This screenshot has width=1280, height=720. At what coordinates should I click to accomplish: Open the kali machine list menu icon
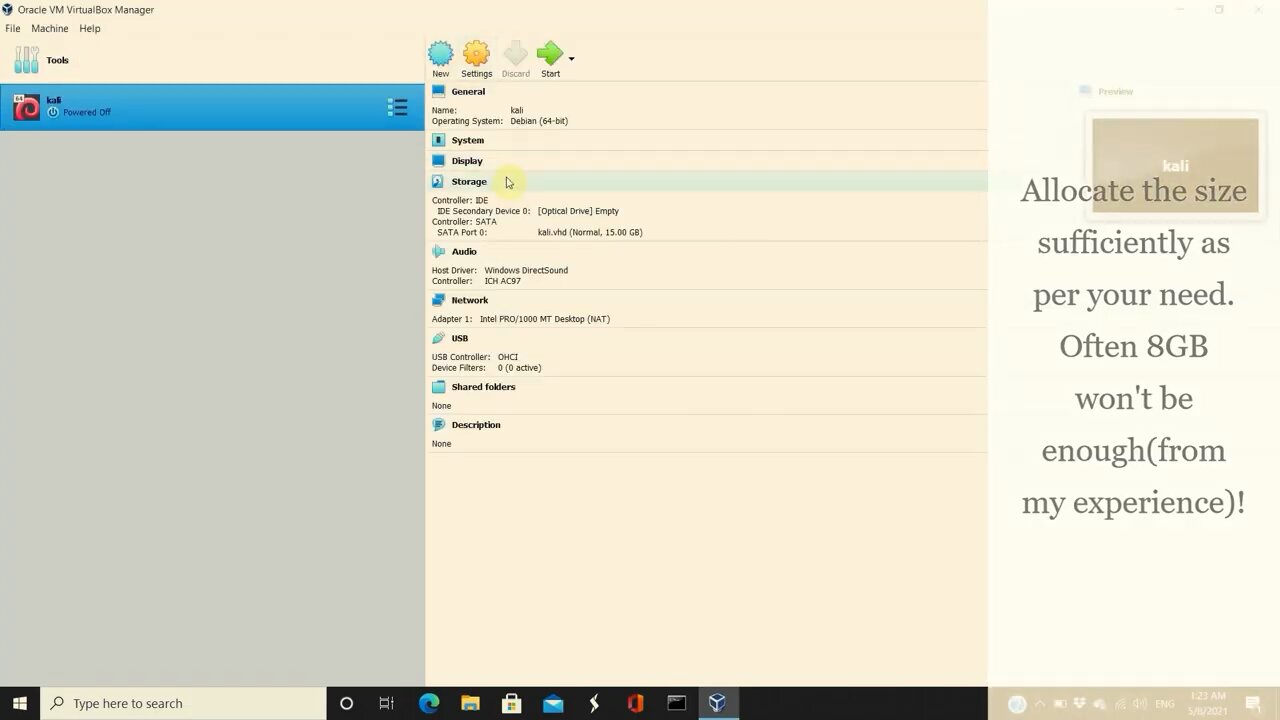coord(397,107)
